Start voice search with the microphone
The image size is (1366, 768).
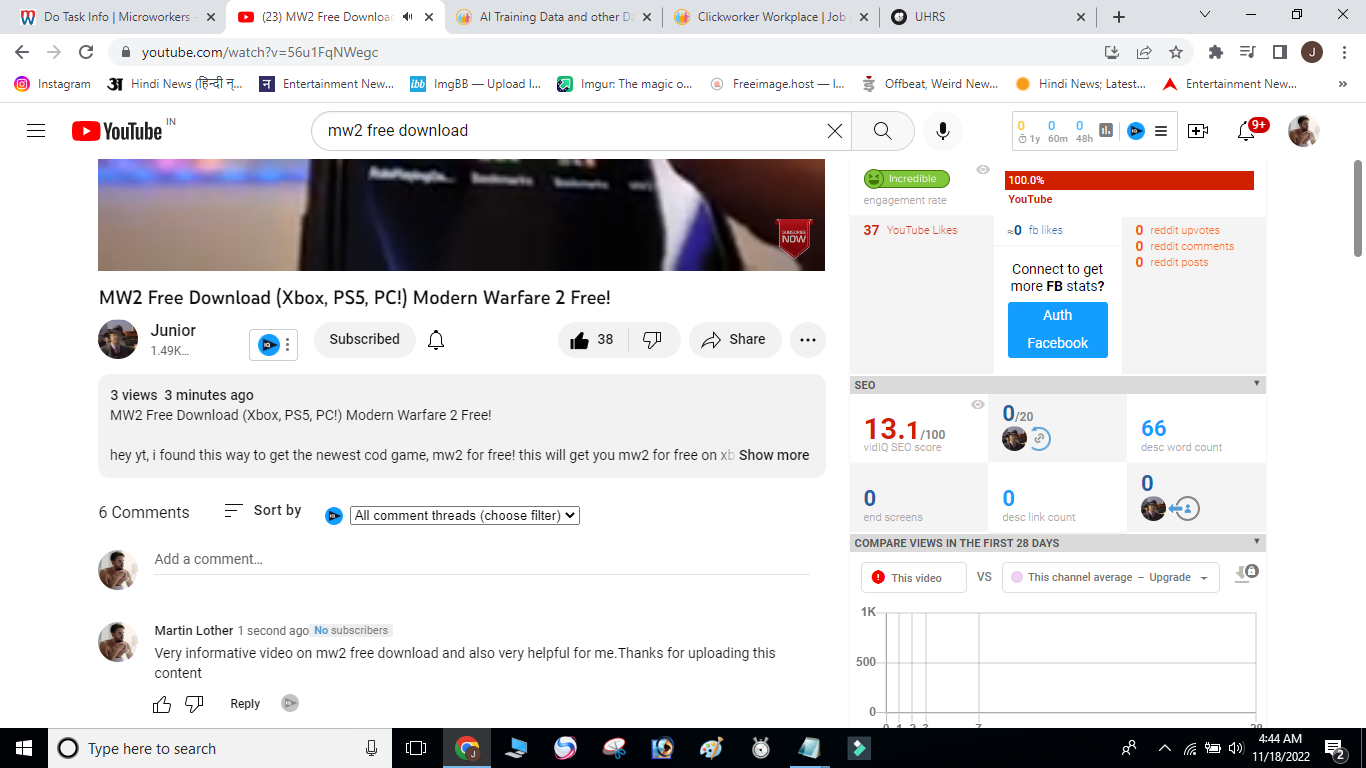pyautogui.click(x=942, y=131)
